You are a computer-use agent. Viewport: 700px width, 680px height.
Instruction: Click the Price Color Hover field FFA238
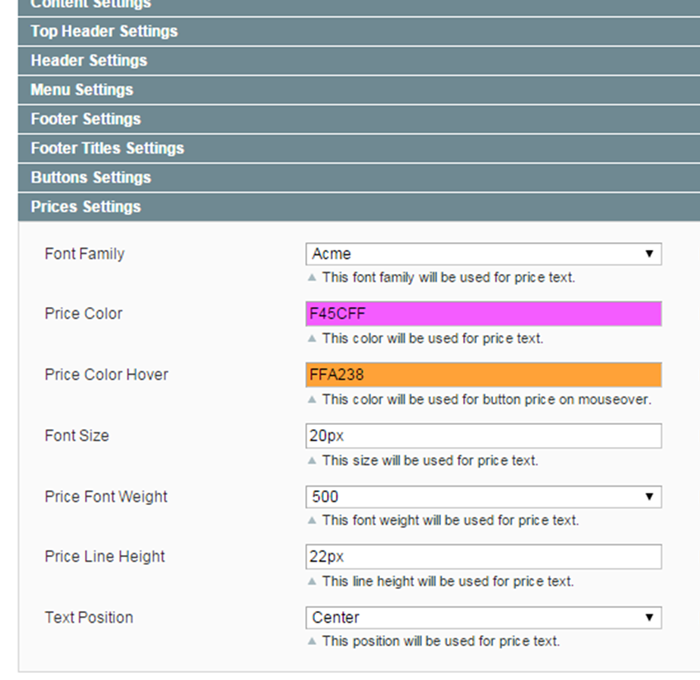483,375
